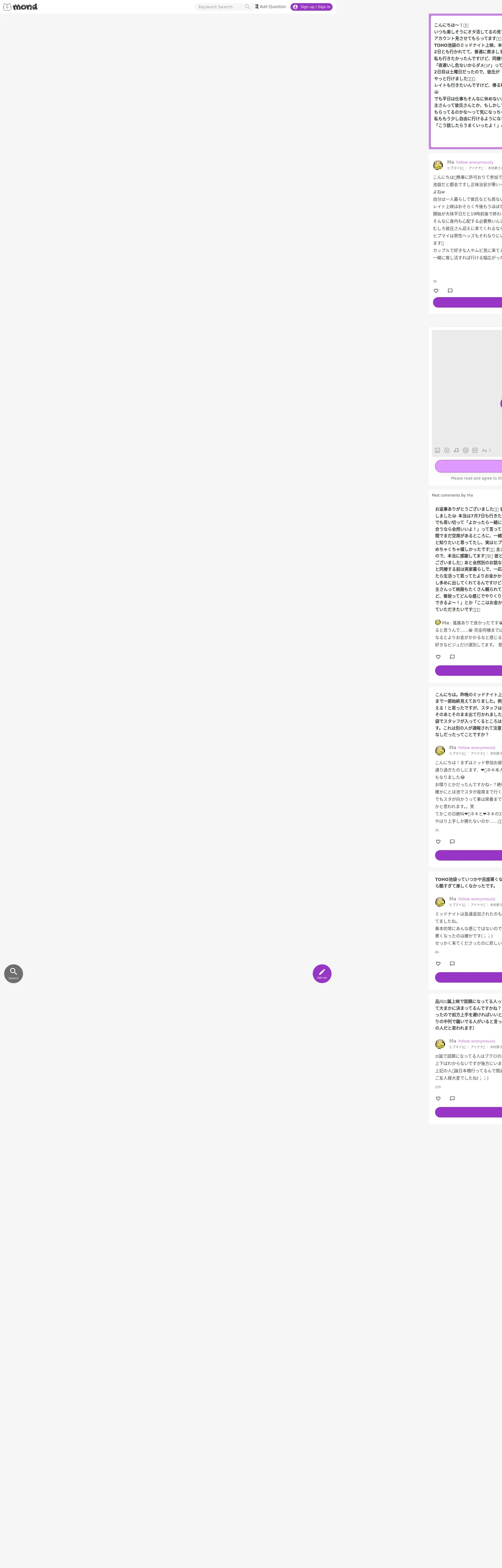Click the Sign up / Sign in button
502x1568 pixels.
tap(311, 7)
